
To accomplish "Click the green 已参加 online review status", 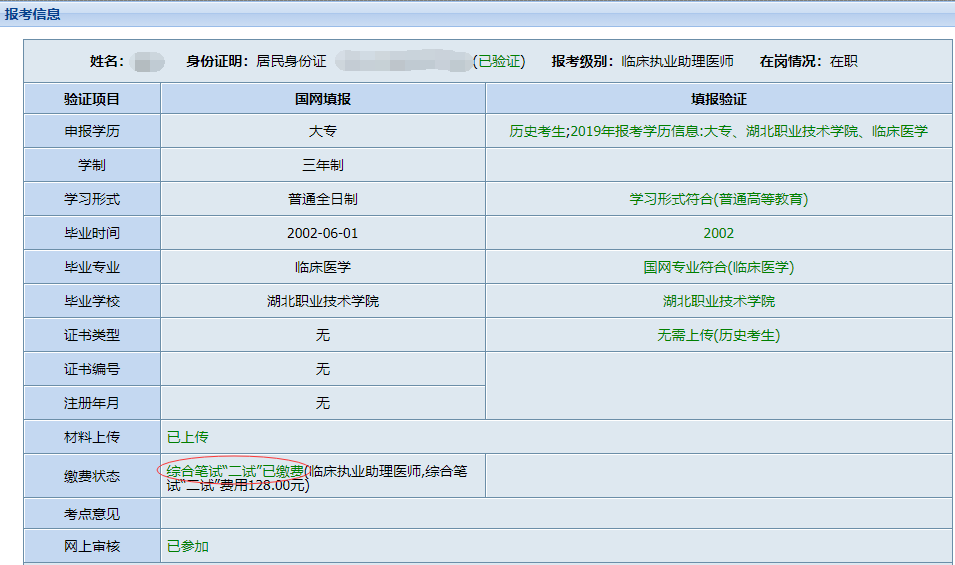I will click(187, 546).
